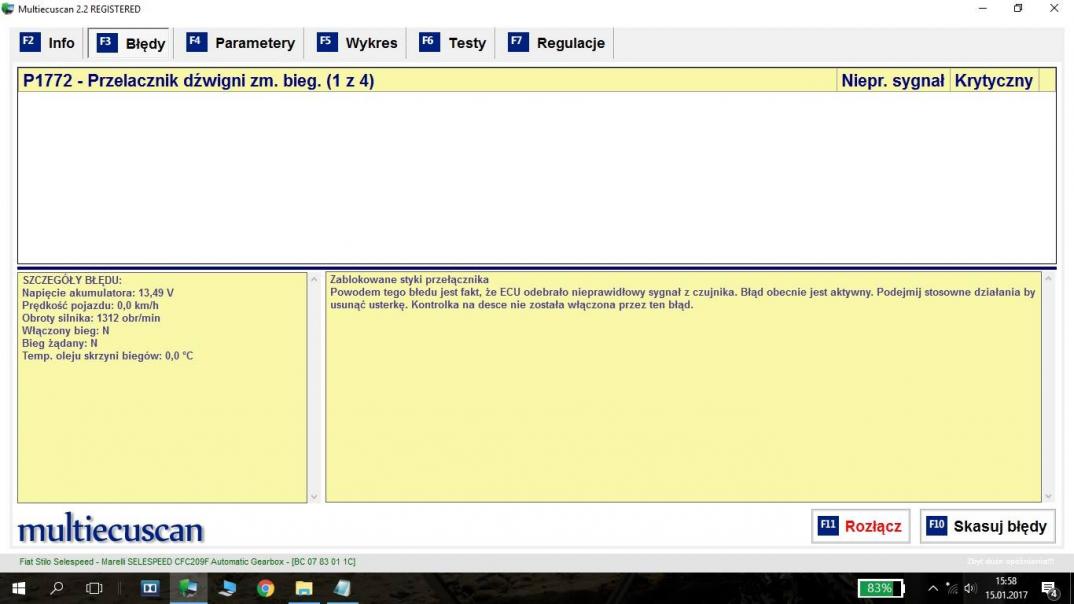Show hidden system tray icons
1074x604 pixels.
933,588
